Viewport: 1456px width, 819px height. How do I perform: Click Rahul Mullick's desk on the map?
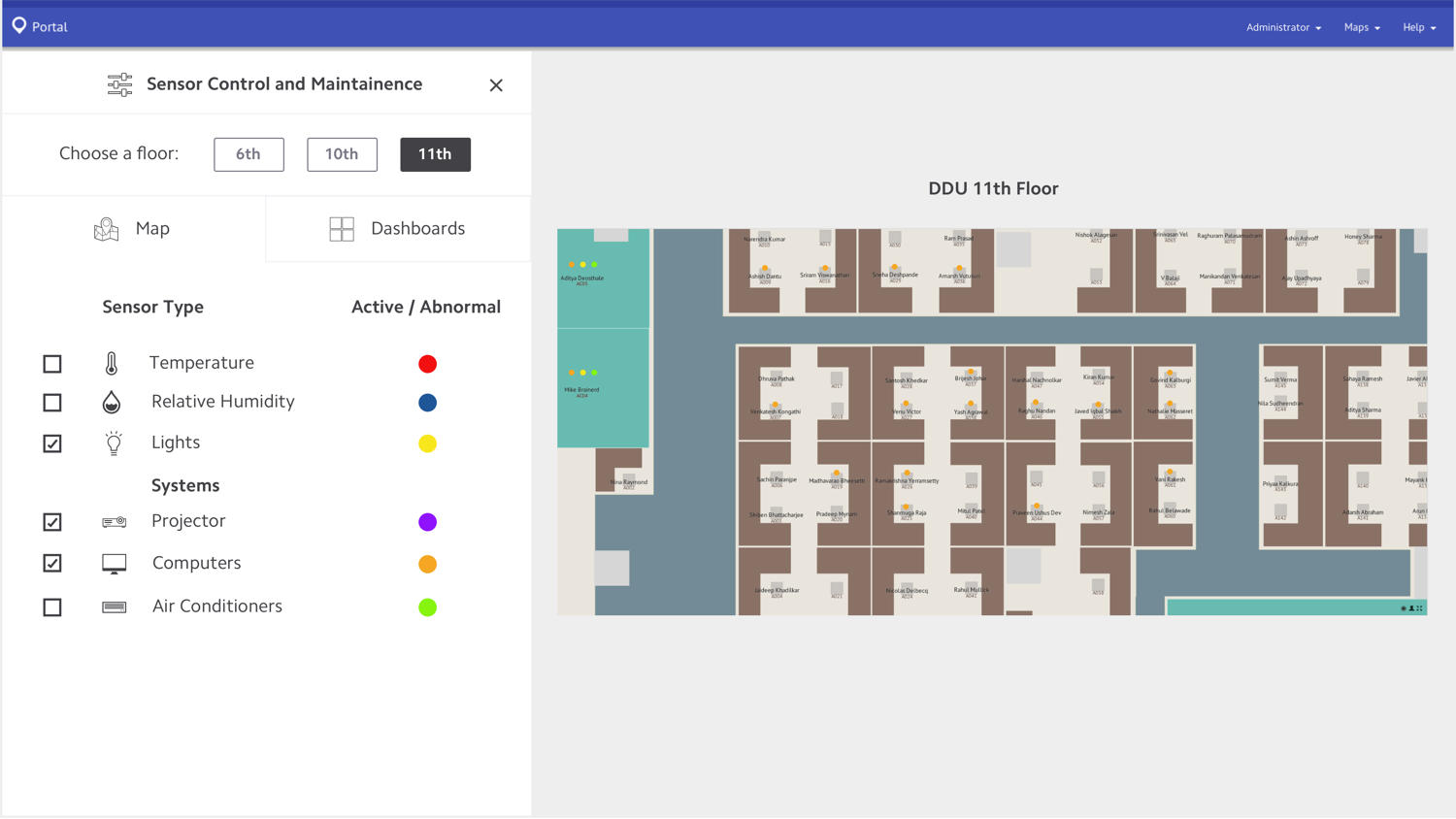click(x=971, y=589)
